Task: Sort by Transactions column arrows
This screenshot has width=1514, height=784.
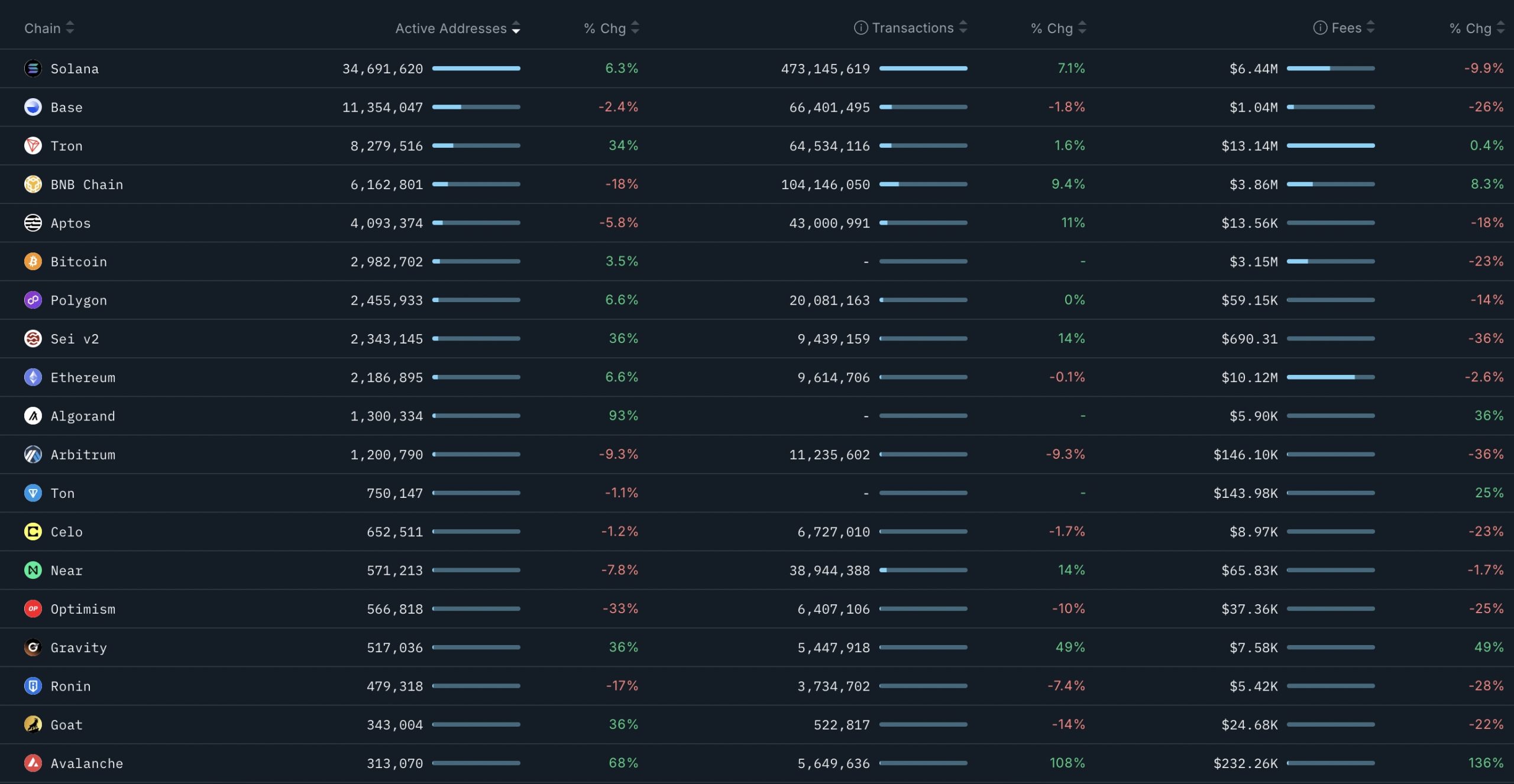Action: (963, 28)
